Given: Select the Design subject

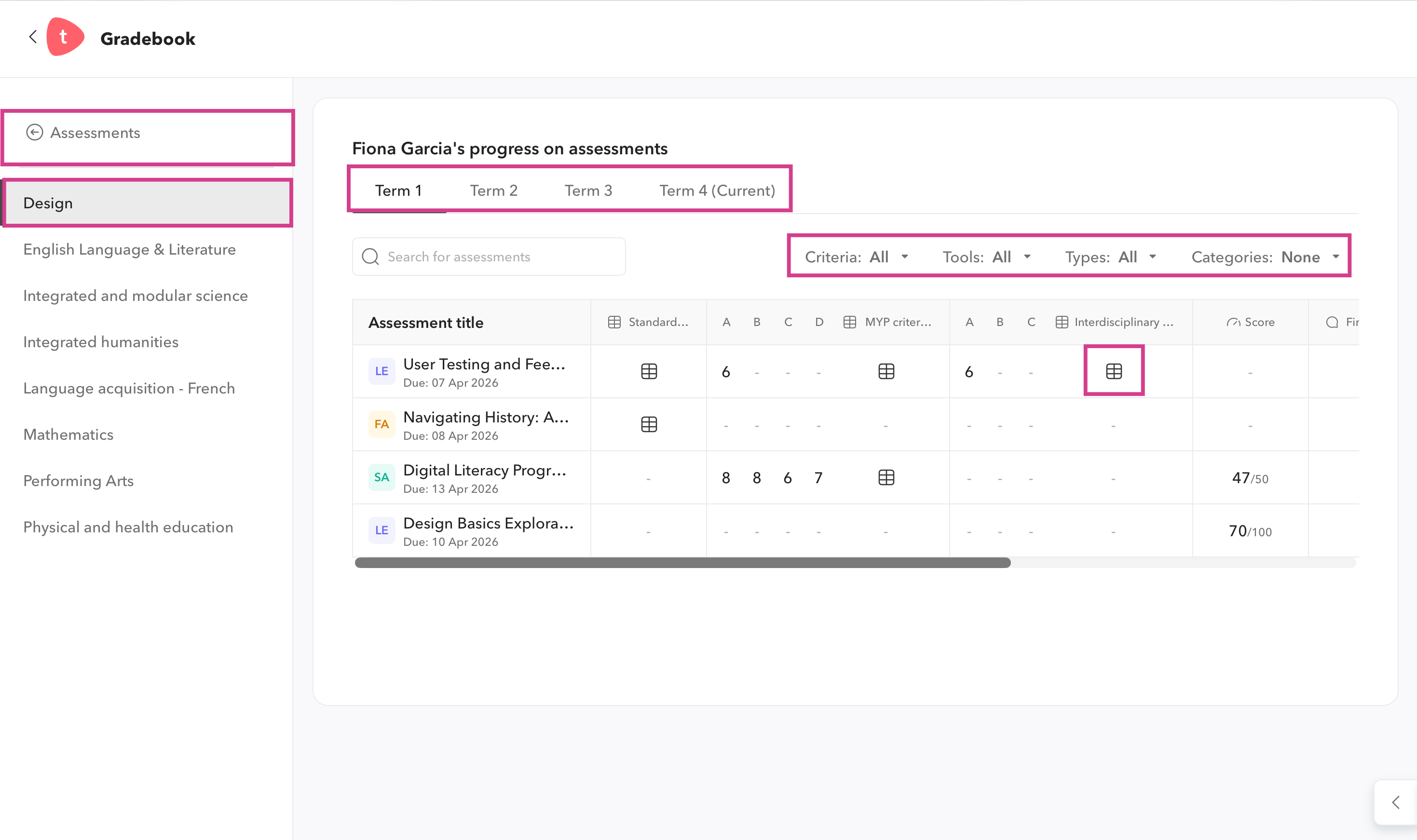Looking at the screenshot, I should pyautogui.click(x=147, y=203).
